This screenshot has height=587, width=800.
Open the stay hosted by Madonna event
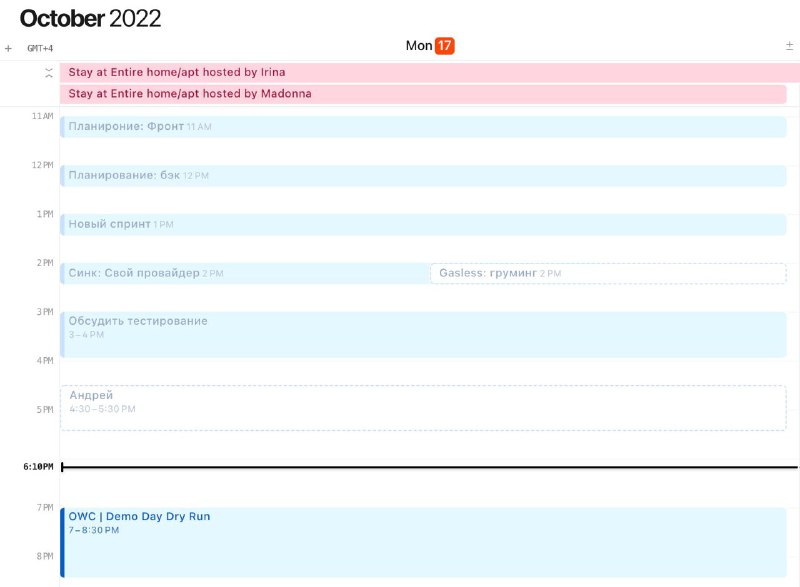(423, 94)
